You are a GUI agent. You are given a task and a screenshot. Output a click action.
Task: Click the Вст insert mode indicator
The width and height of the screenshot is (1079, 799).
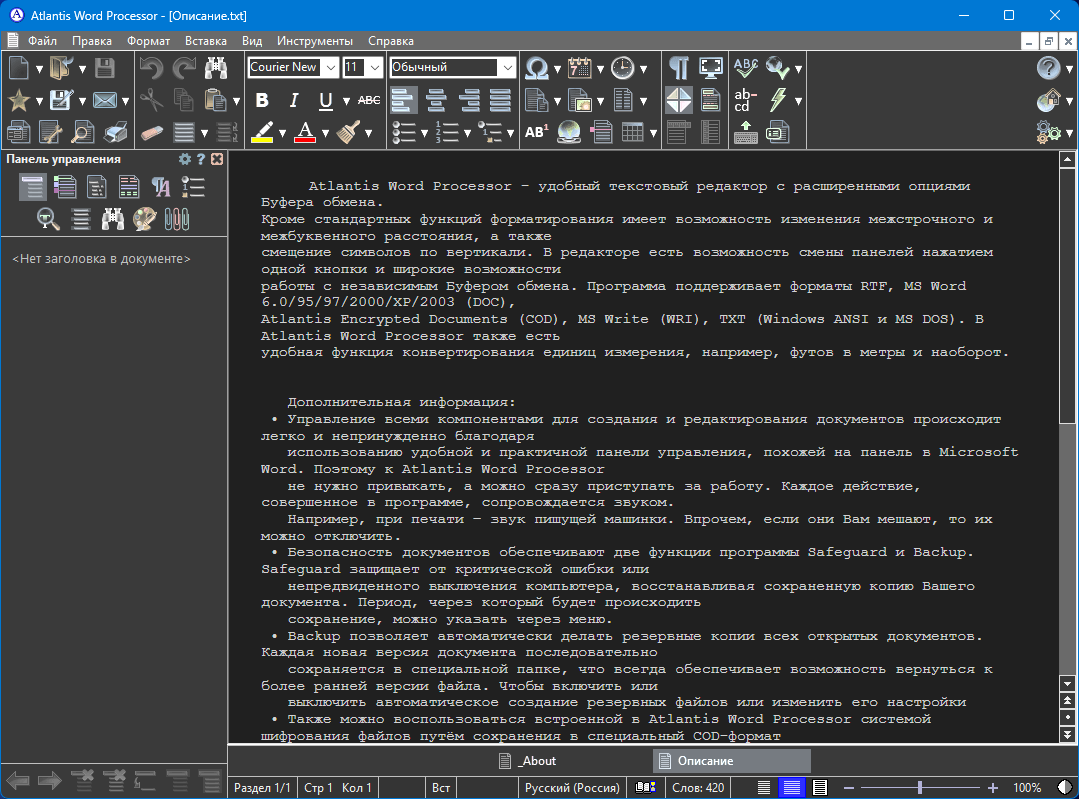(441, 788)
